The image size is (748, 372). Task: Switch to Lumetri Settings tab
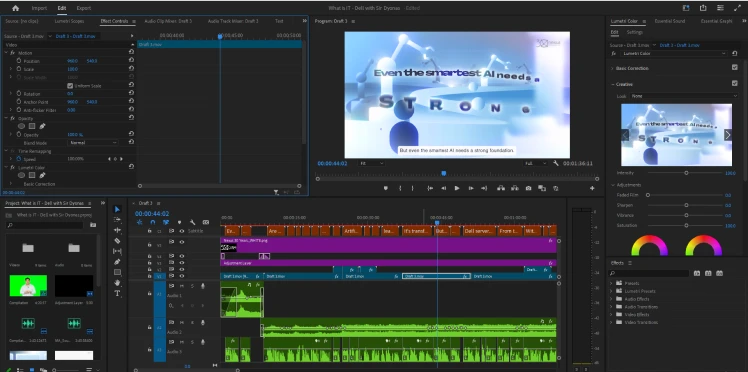[x=634, y=32]
